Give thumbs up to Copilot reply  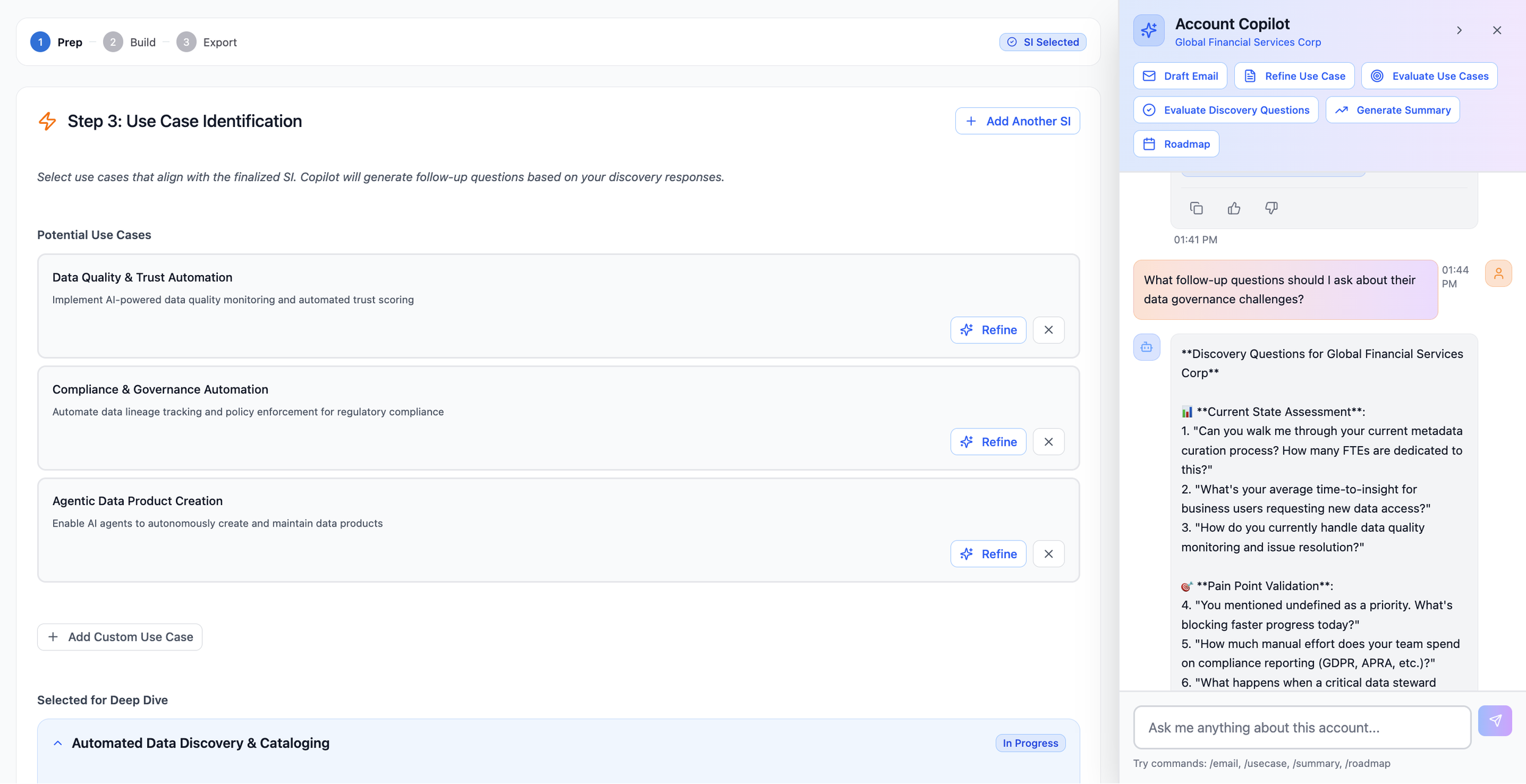coord(1234,209)
